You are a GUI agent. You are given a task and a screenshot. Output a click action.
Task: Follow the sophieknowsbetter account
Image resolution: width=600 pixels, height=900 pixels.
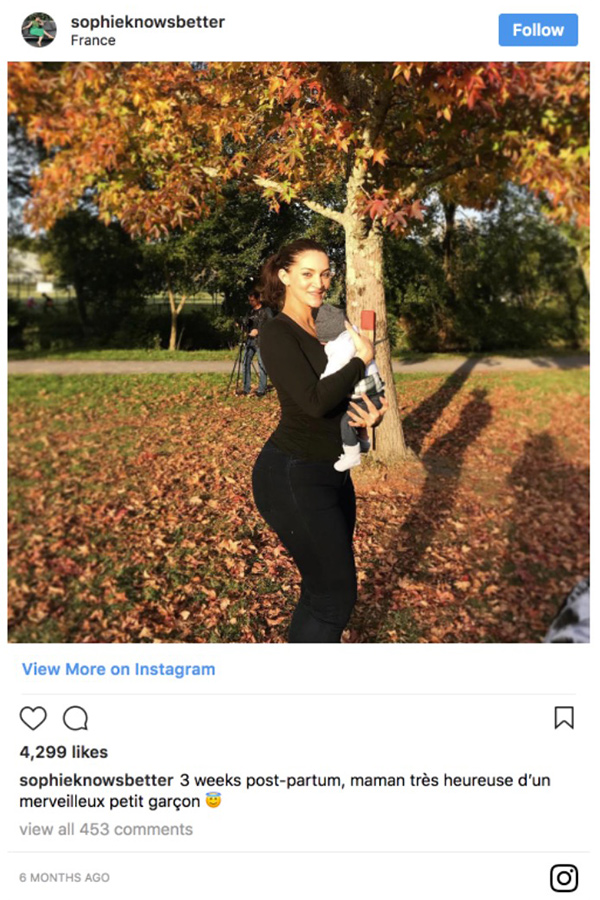tap(538, 30)
